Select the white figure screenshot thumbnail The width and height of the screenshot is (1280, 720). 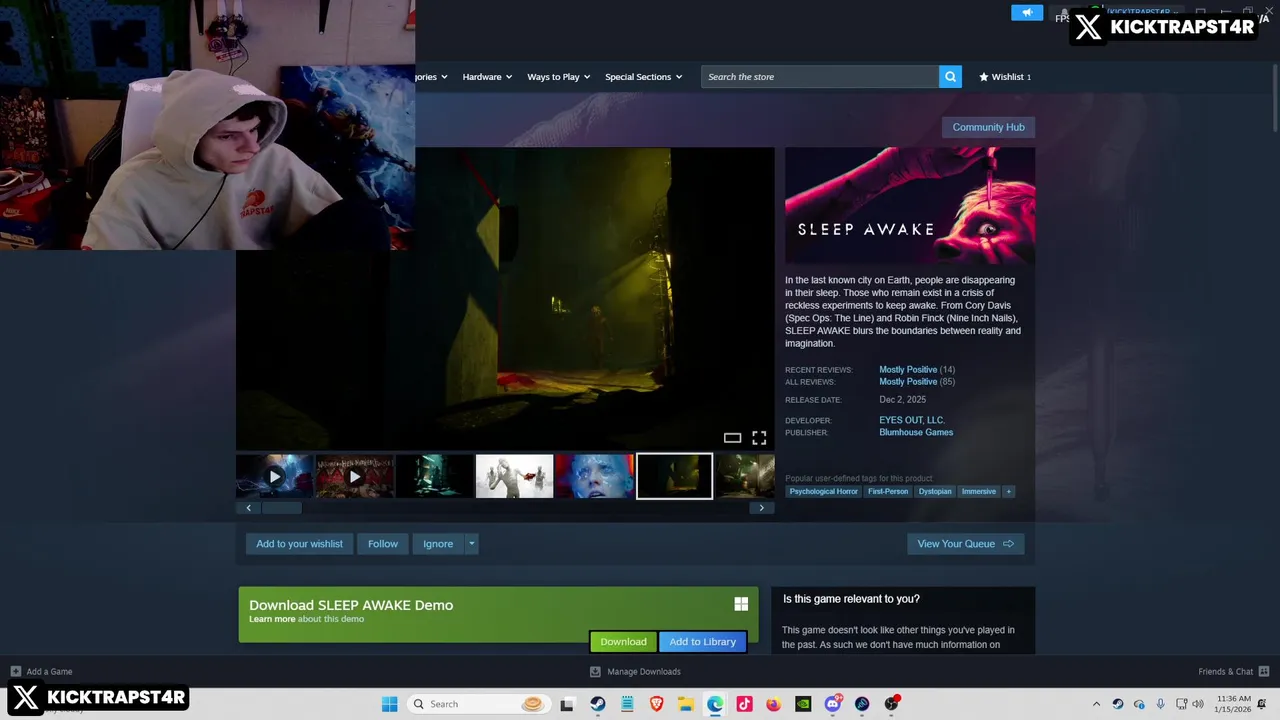pos(514,476)
